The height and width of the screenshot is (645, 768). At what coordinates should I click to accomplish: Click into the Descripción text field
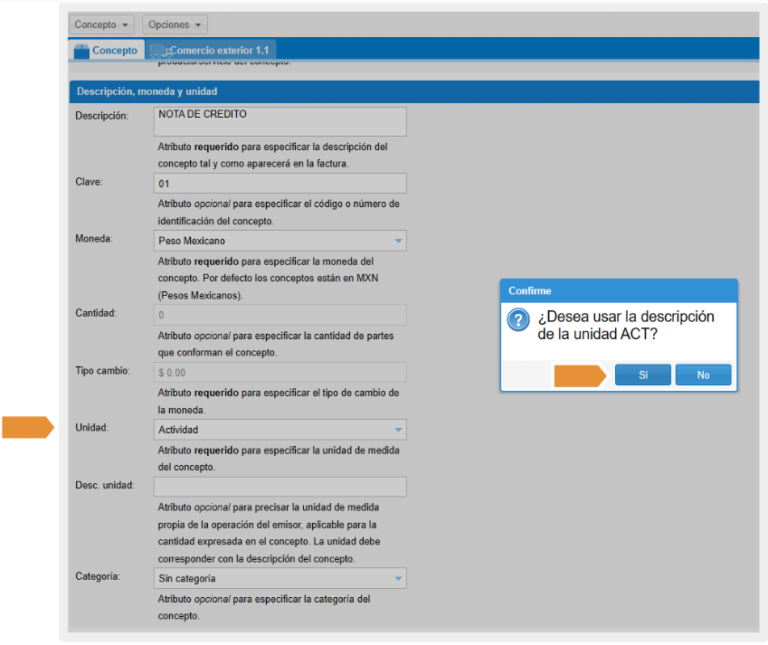pos(280,121)
